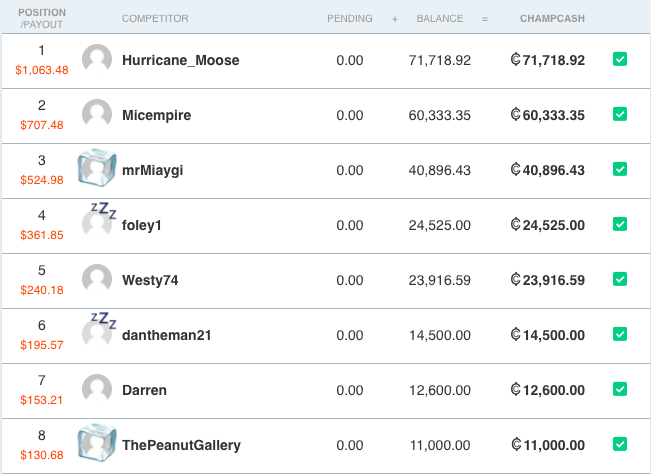The height and width of the screenshot is (474, 651).
Task: Click the $1,063.48 payout amount
Action: point(42,70)
